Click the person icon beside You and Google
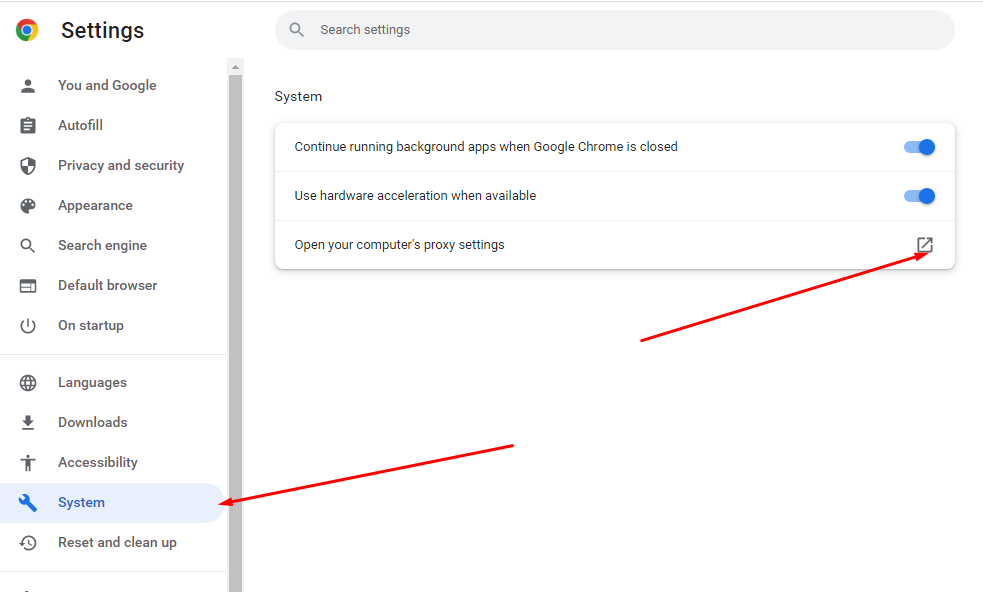This screenshot has height=592, width=983. pyautogui.click(x=28, y=86)
